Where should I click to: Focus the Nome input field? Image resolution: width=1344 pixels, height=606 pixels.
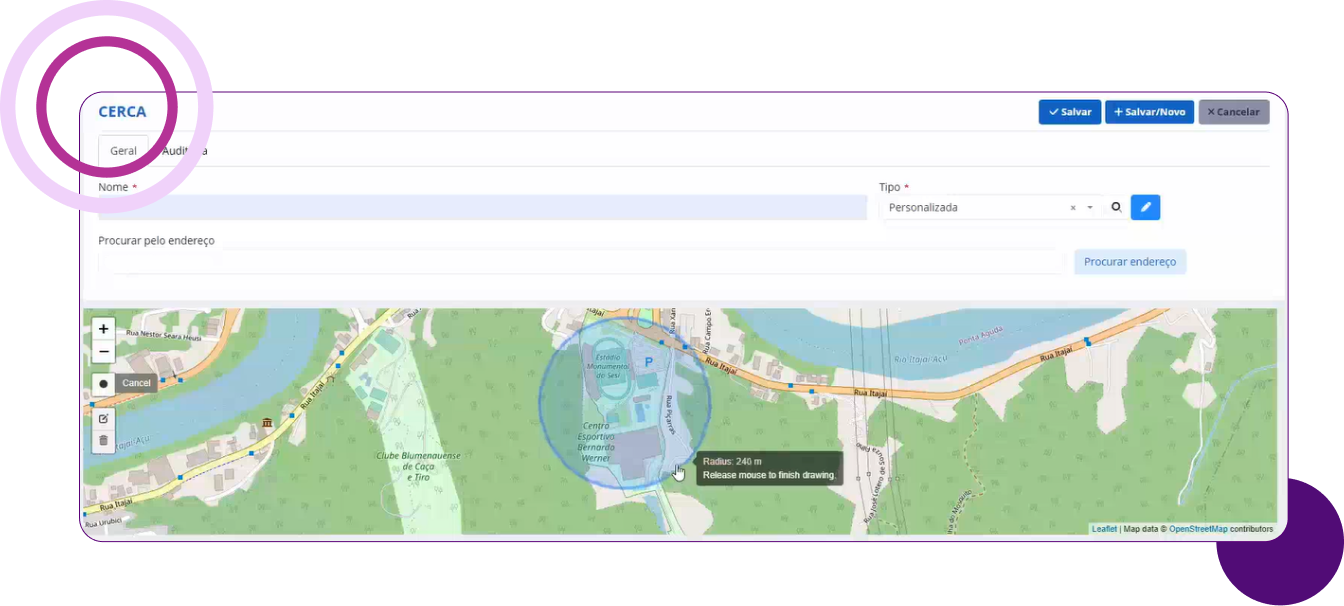click(x=482, y=207)
